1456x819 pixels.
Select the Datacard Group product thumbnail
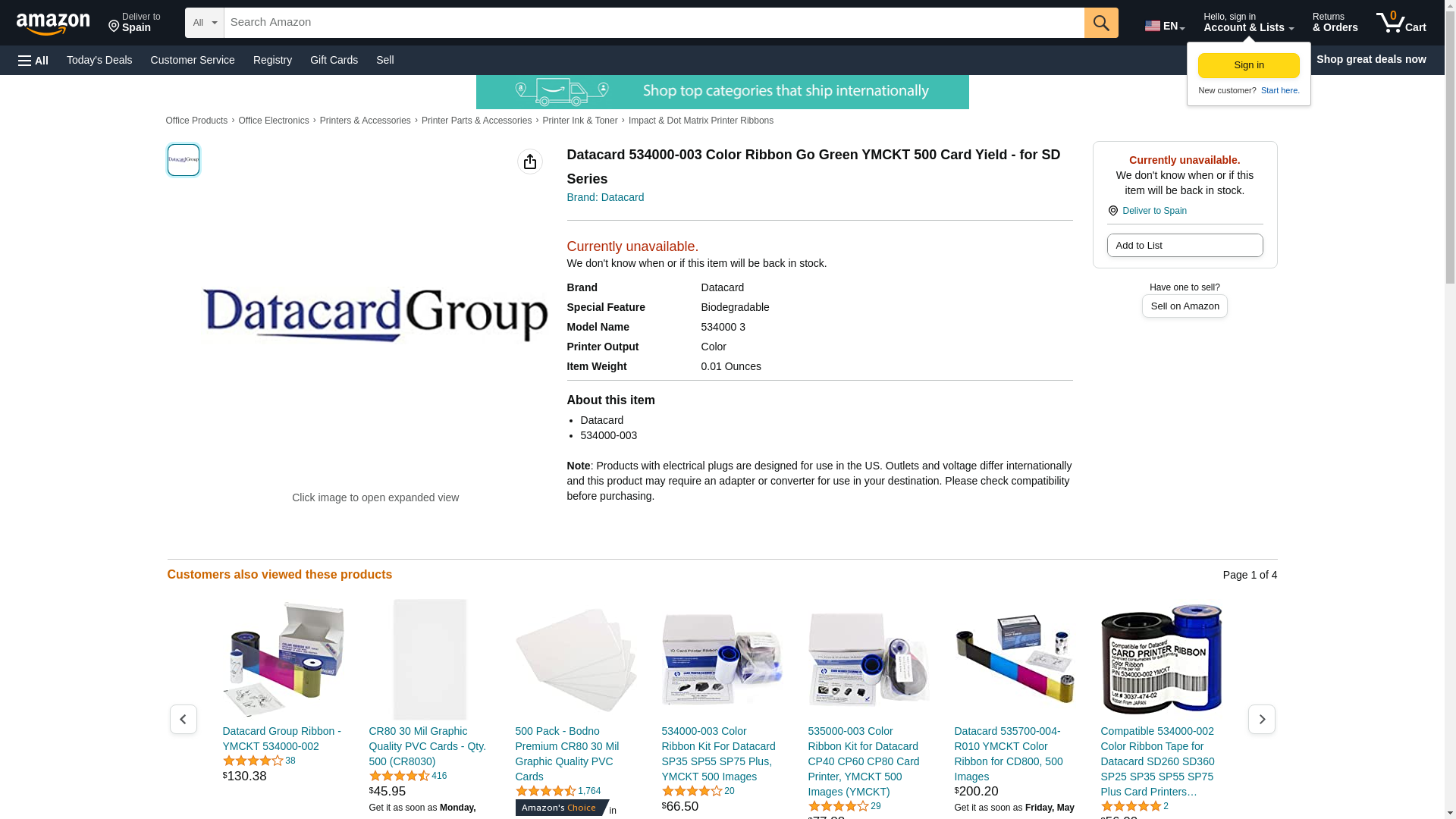(184, 160)
